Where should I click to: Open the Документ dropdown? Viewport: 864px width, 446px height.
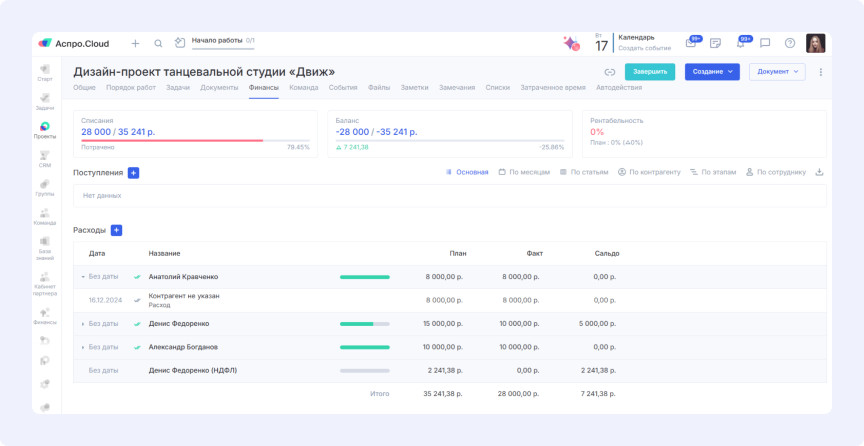pos(777,72)
